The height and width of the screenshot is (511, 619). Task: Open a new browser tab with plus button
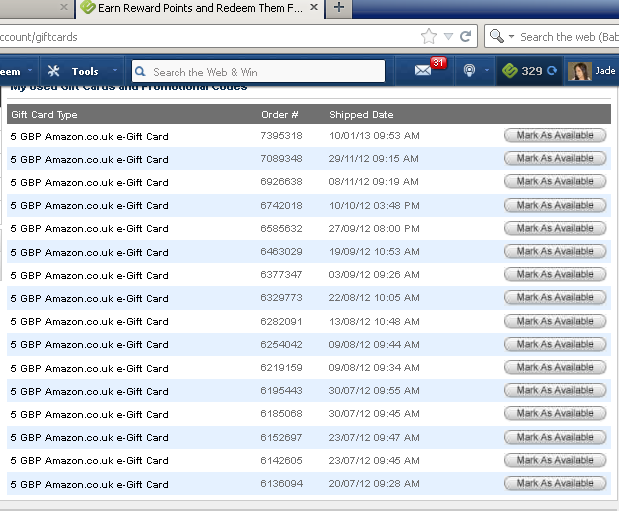(x=339, y=8)
